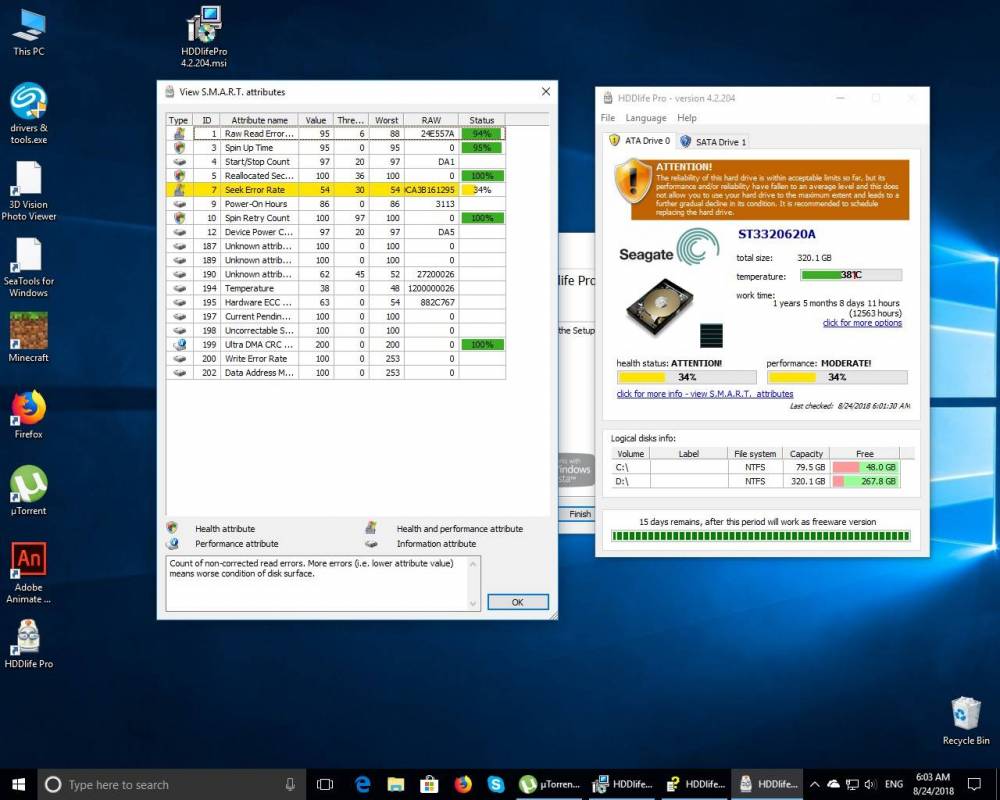Sort by Attribute name column header
Image resolution: width=1000 pixels, height=800 pixels.
(x=259, y=120)
